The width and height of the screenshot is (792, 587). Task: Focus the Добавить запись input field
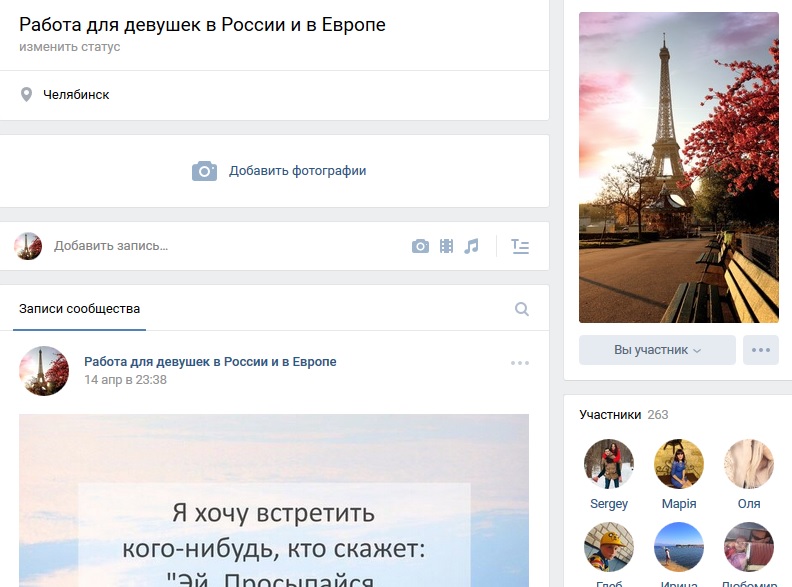tap(227, 246)
